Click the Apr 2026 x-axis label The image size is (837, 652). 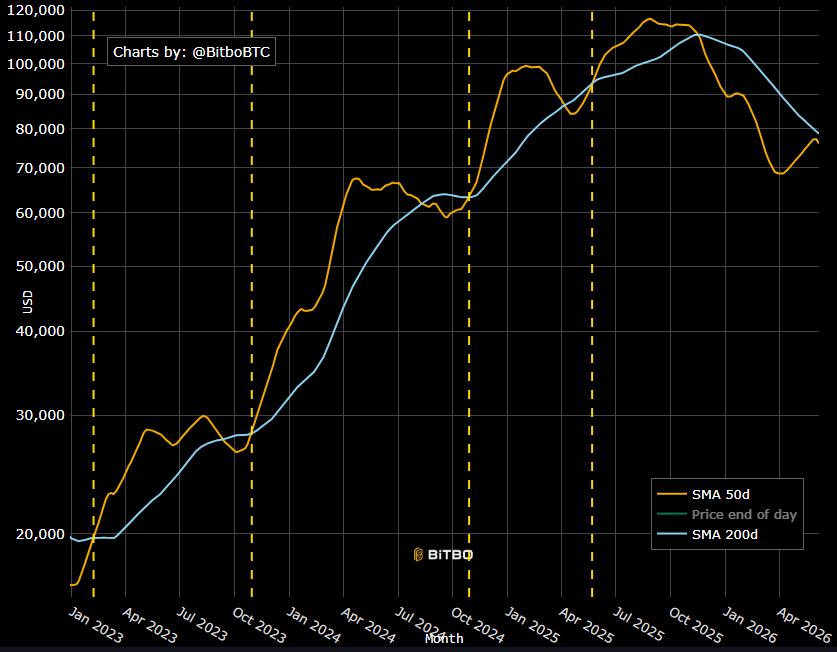point(804,625)
